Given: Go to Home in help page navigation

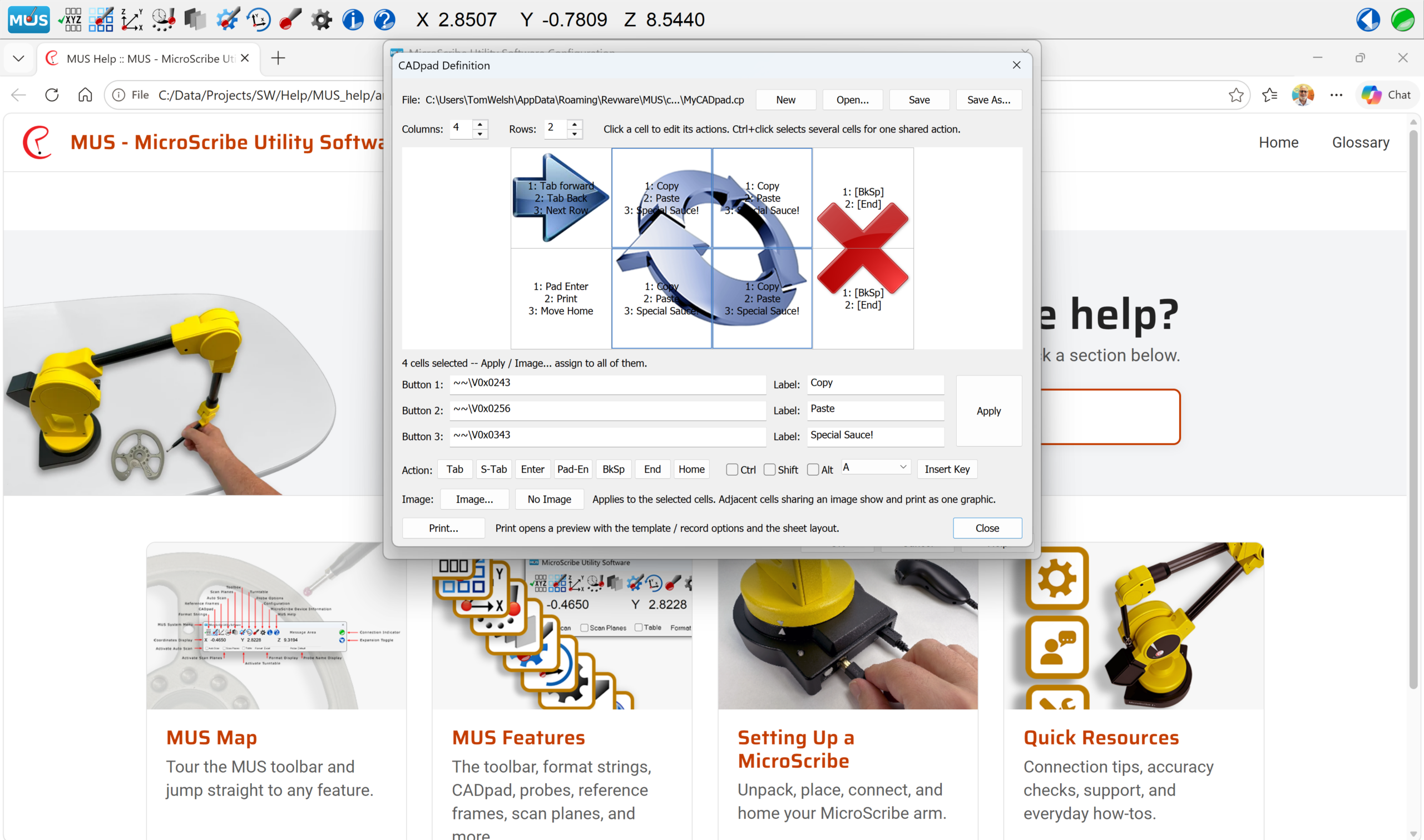Looking at the screenshot, I should tap(1278, 142).
